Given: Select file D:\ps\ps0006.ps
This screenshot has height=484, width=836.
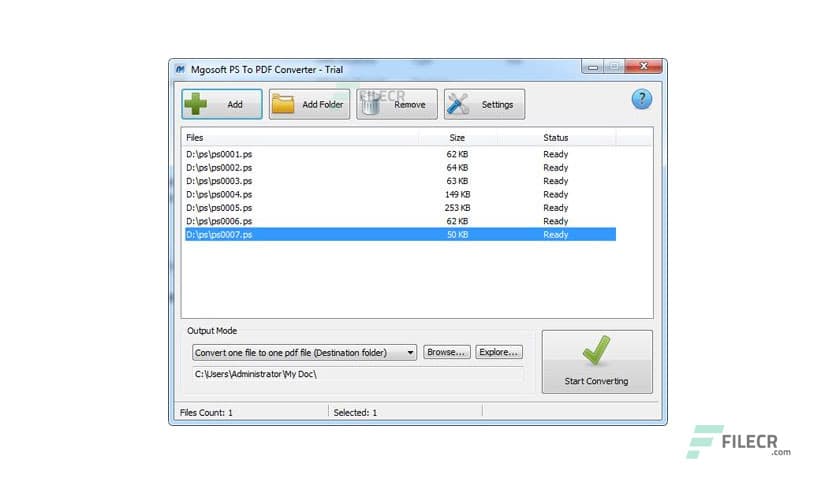Looking at the screenshot, I should click(x=219, y=221).
